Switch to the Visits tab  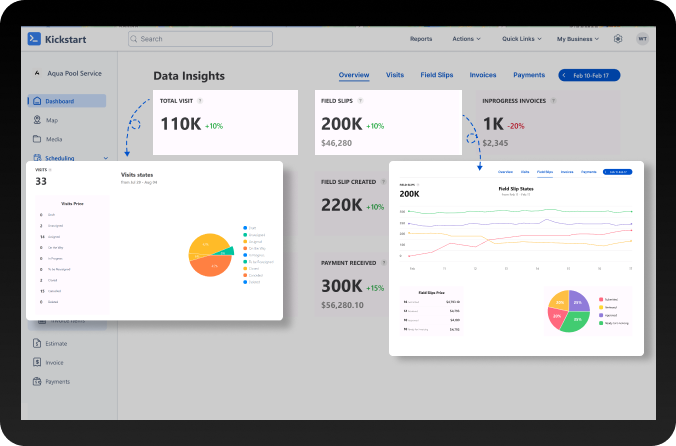(x=395, y=75)
